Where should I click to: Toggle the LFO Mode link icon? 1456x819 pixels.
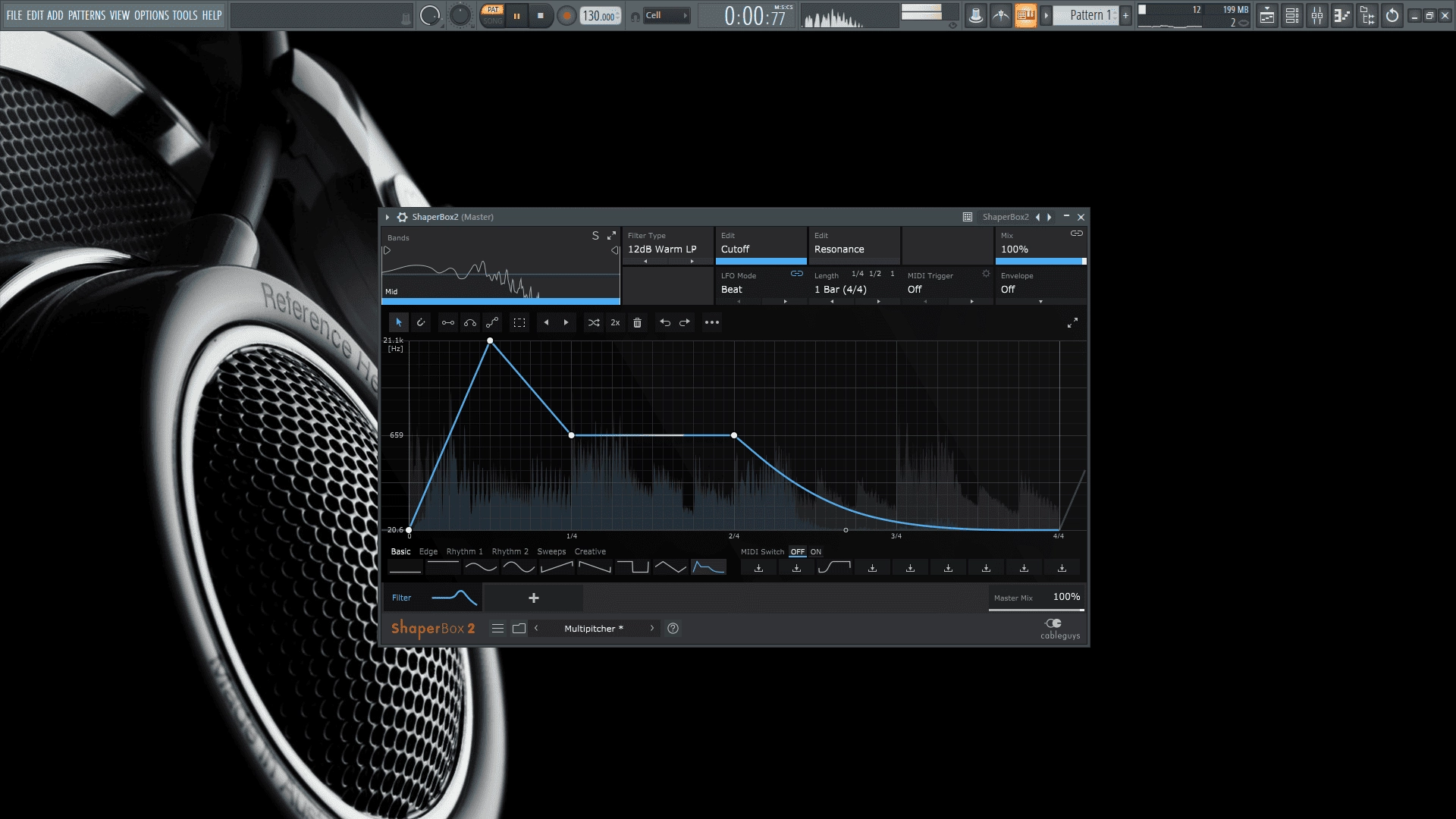[x=797, y=274]
